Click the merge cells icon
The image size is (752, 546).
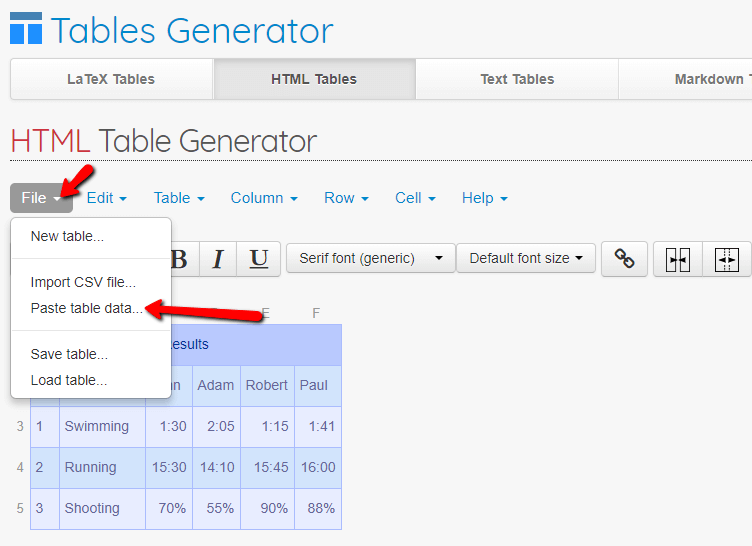[x=678, y=260]
